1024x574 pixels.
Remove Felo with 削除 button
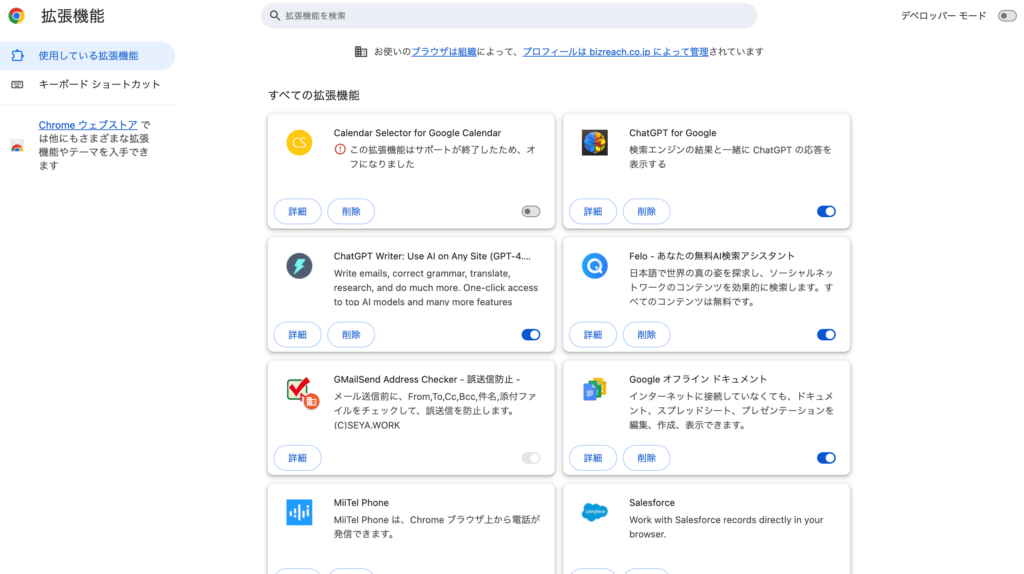pos(646,335)
